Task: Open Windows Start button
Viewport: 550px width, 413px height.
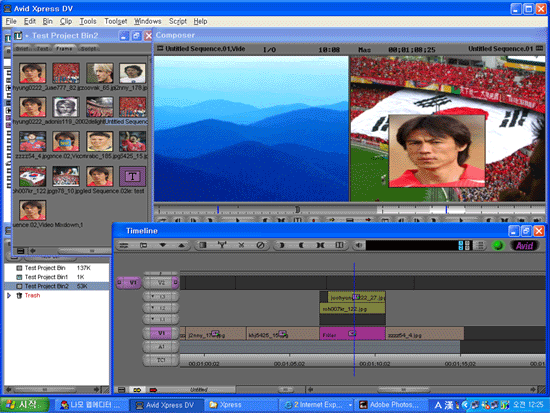Action: [x=25, y=405]
